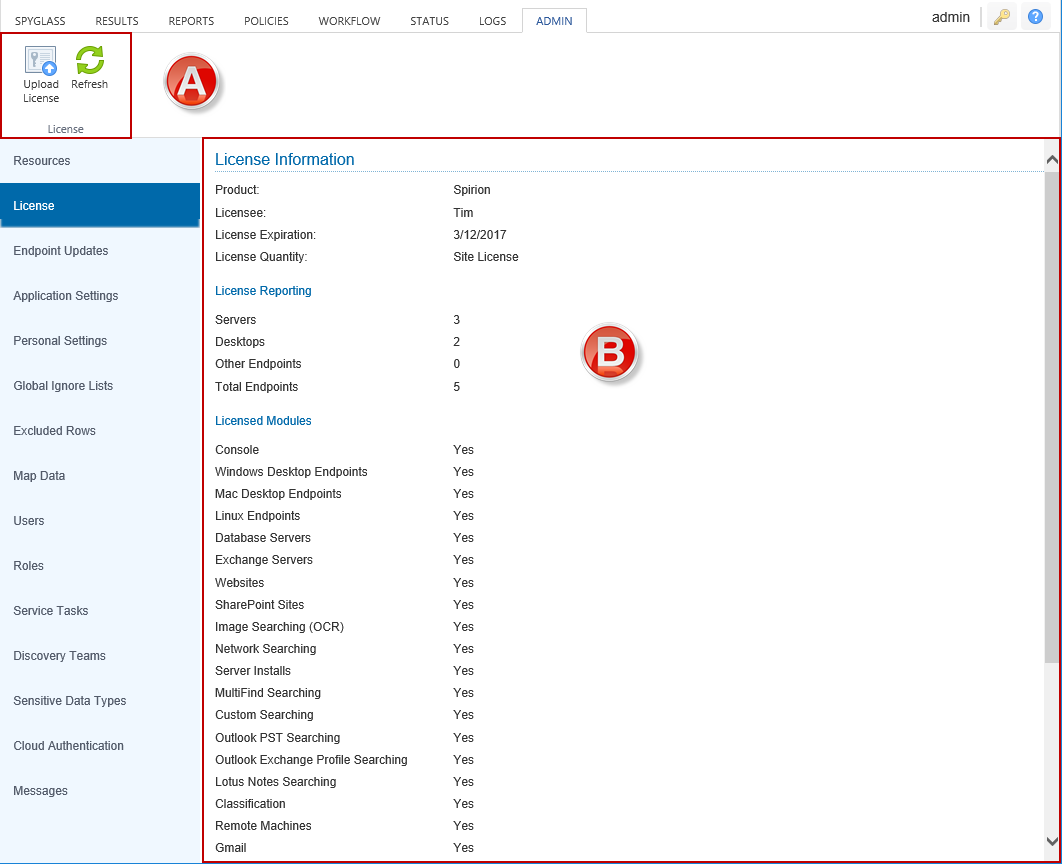This screenshot has height=864, width=1062.
Task: Open the Users section in sidebar
Action: tap(29, 521)
